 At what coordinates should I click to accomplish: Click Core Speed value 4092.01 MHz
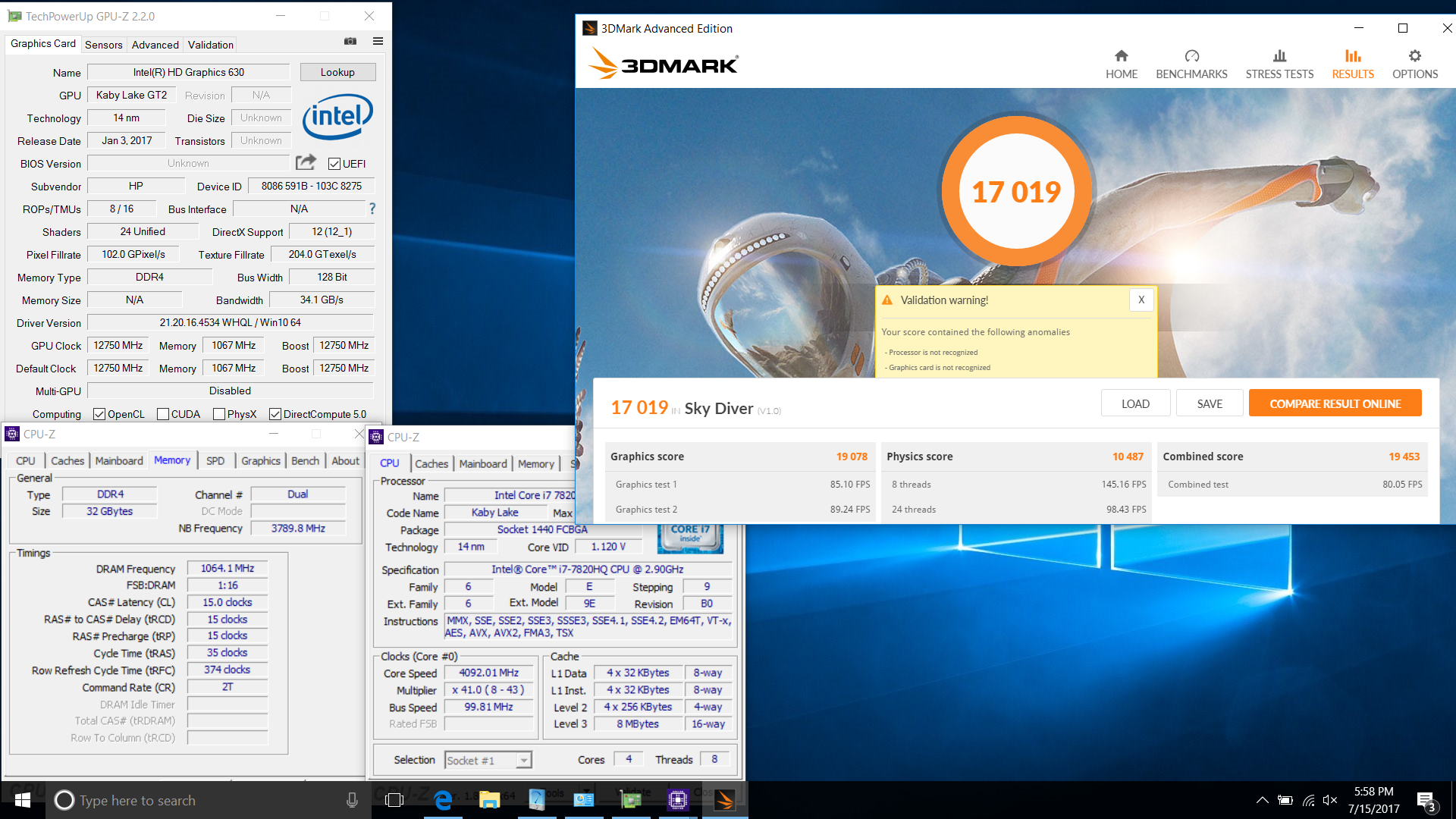click(489, 673)
